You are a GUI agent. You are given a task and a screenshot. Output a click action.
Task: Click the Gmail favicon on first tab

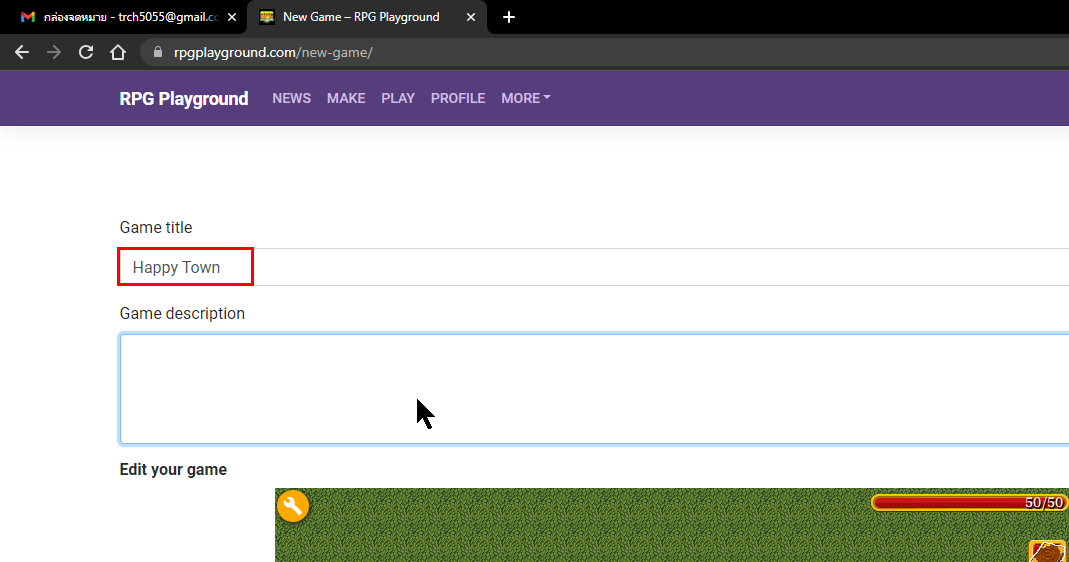coord(28,17)
